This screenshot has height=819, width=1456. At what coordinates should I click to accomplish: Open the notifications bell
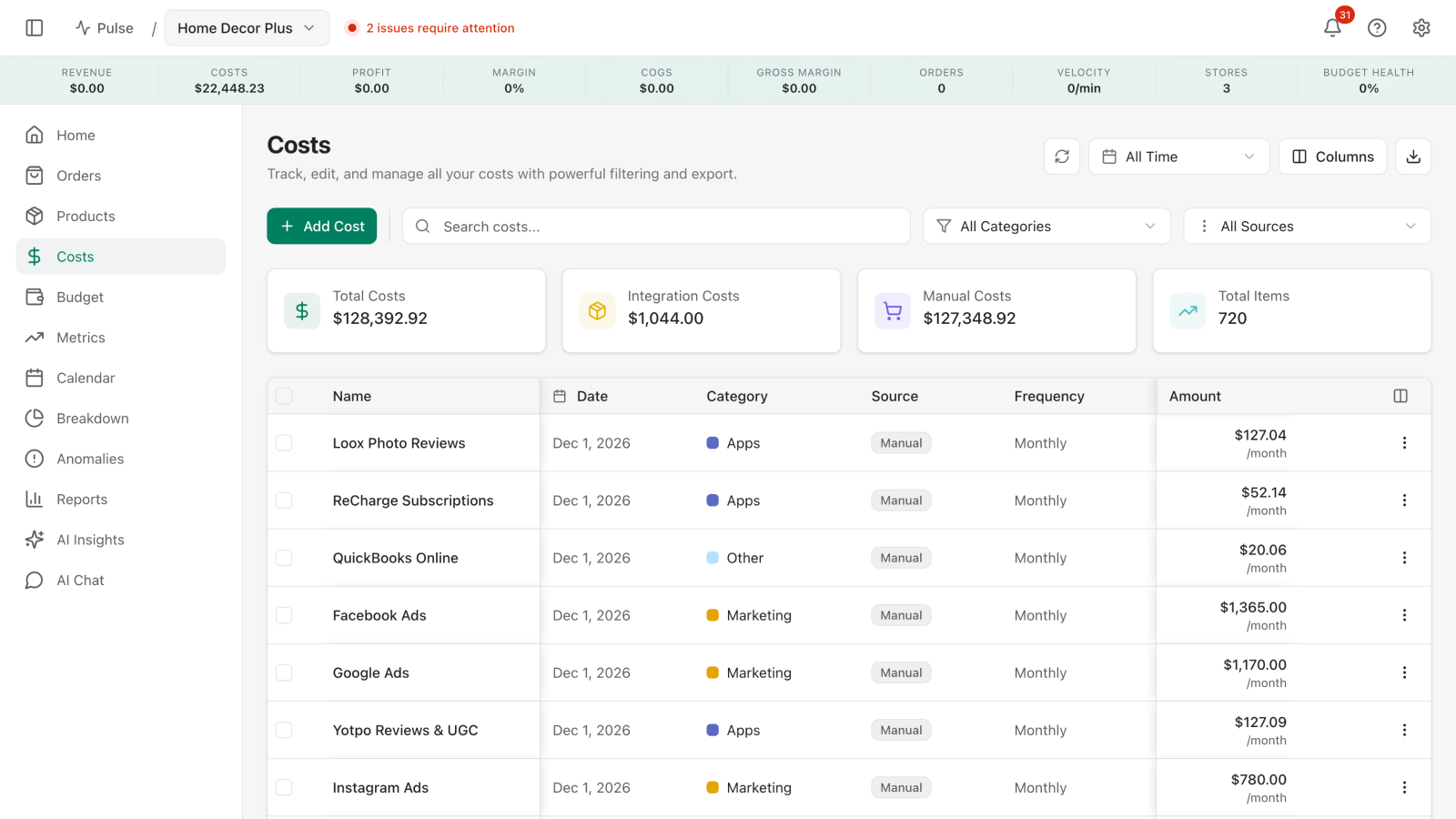(1332, 28)
